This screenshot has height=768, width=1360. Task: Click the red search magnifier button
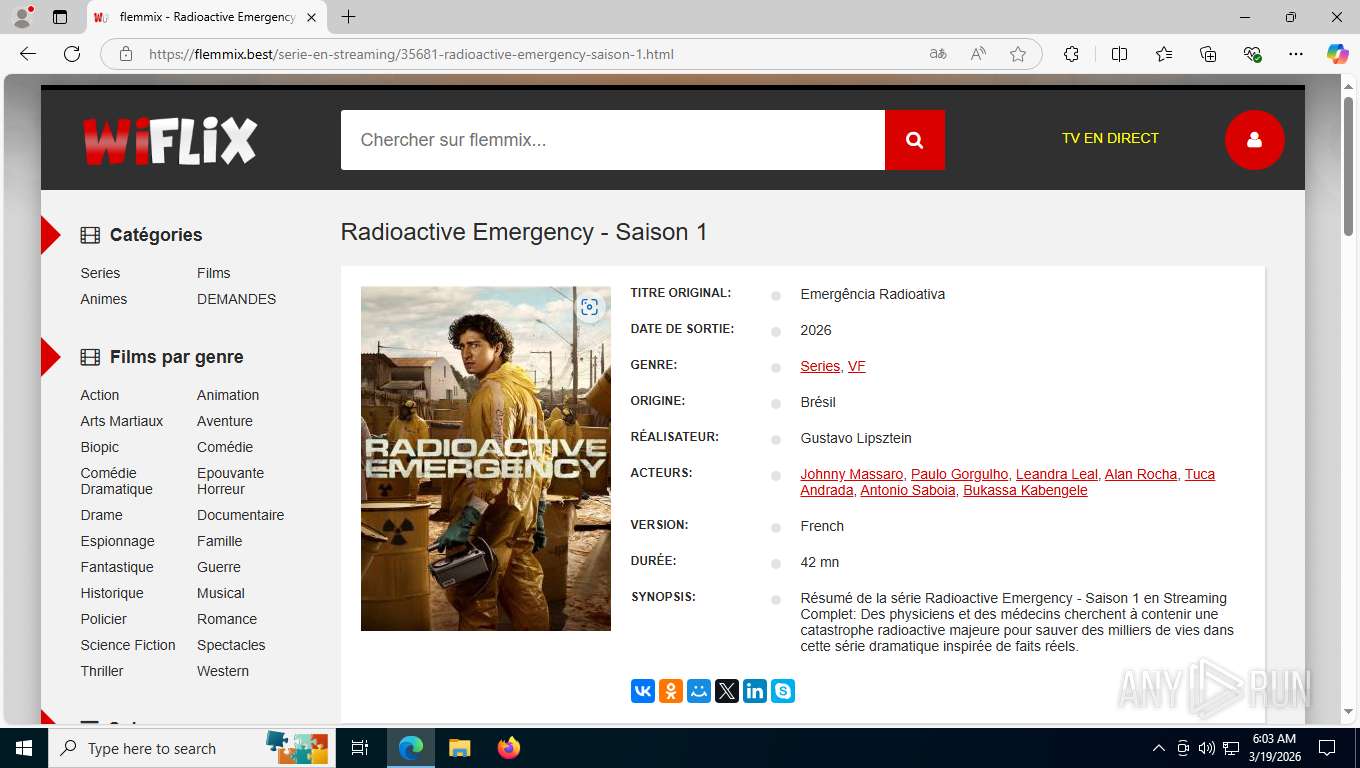coord(914,140)
